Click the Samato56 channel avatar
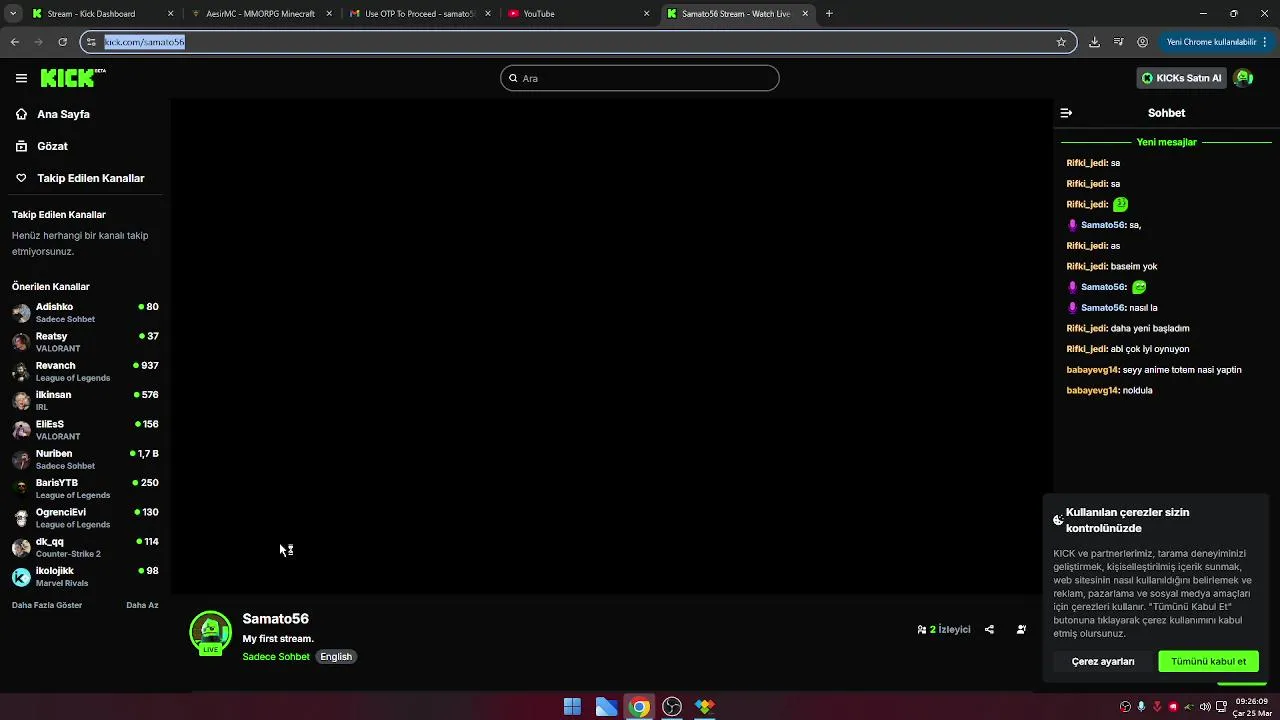Screen dimensions: 1280x720 pyautogui.click(x=210, y=633)
